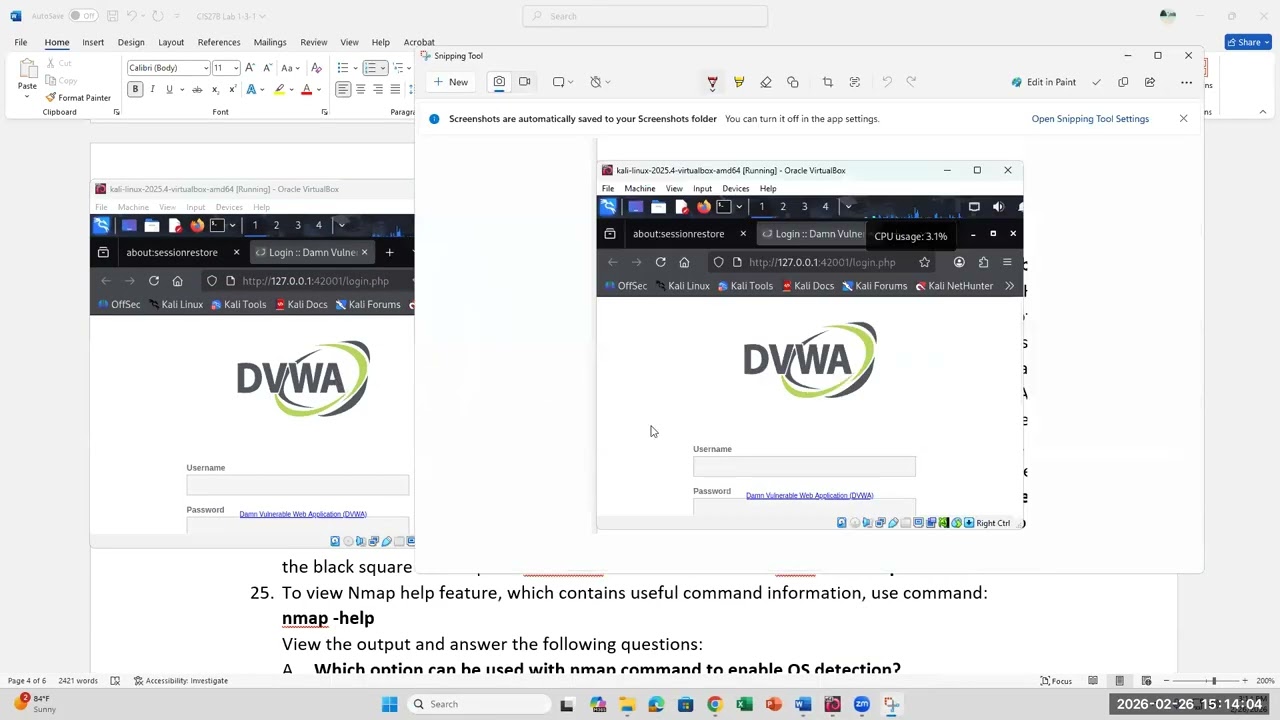
Task: Open text actions in Snipping Tool
Action: [854, 82]
